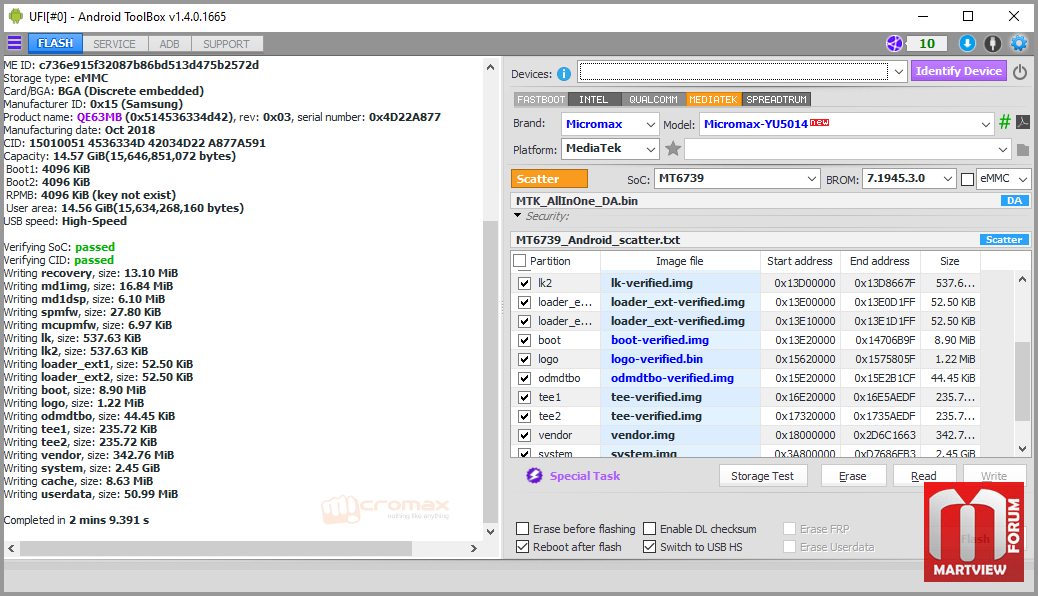1038x596 pixels.
Task: Click the vendor.img image file cell
Action: coord(680,436)
